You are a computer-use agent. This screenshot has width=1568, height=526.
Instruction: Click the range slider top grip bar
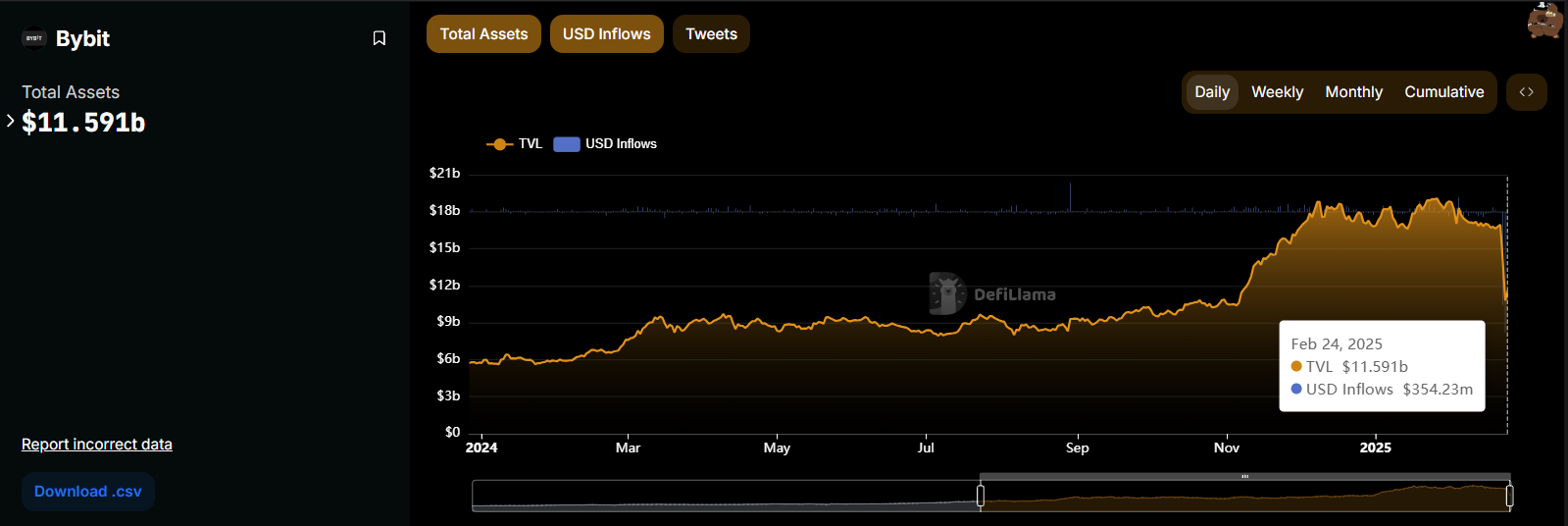click(1244, 477)
